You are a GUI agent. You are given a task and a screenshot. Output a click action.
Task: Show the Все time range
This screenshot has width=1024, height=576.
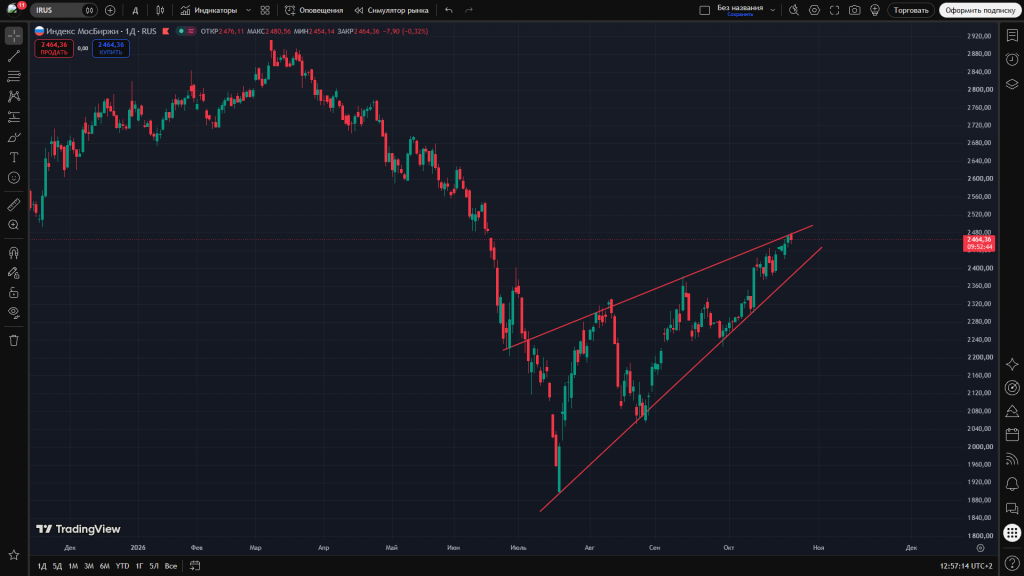[x=170, y=566]
